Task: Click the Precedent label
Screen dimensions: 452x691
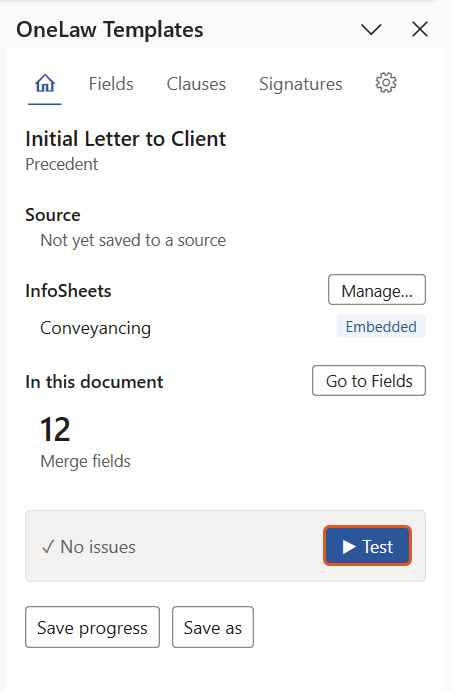Action: click(62, 164)
